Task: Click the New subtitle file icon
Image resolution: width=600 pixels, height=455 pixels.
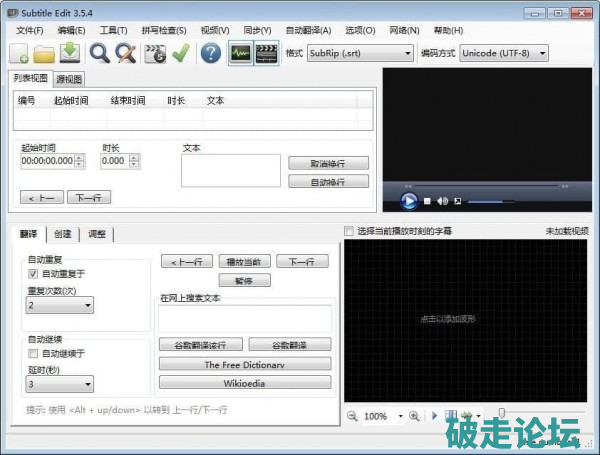Action: (18, 54)
